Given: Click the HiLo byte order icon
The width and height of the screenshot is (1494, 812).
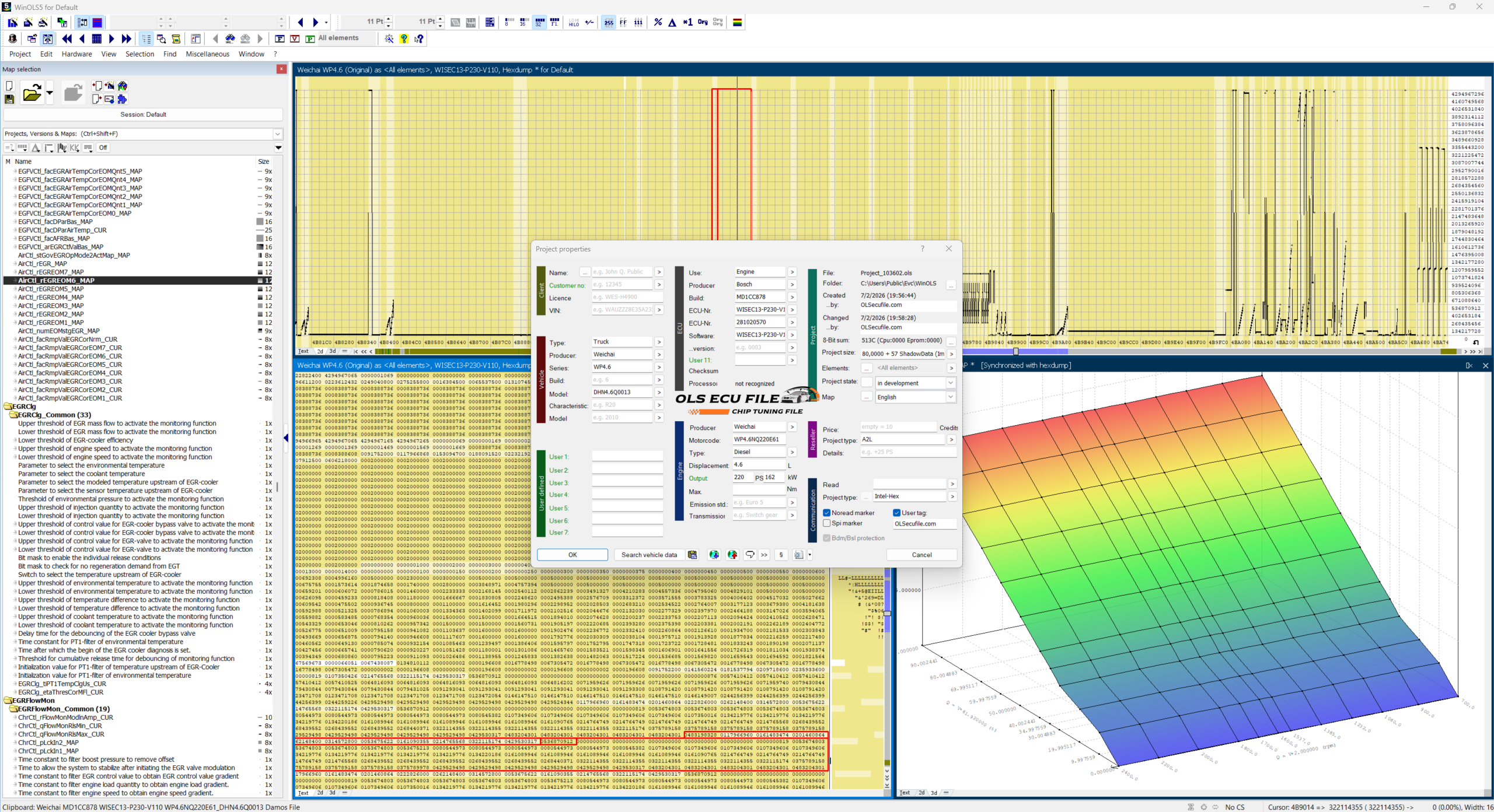Looking at the screenshot, I should pyautogui.click(x=574, y=22).
